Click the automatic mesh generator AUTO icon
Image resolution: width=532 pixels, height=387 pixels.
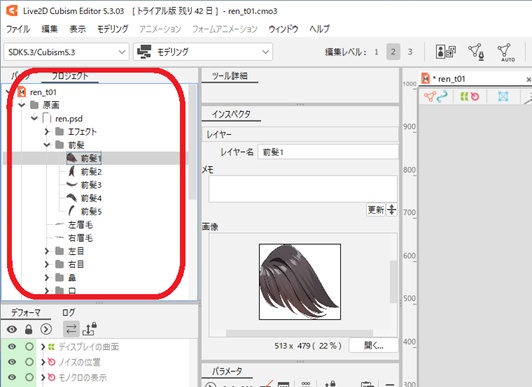505,52
